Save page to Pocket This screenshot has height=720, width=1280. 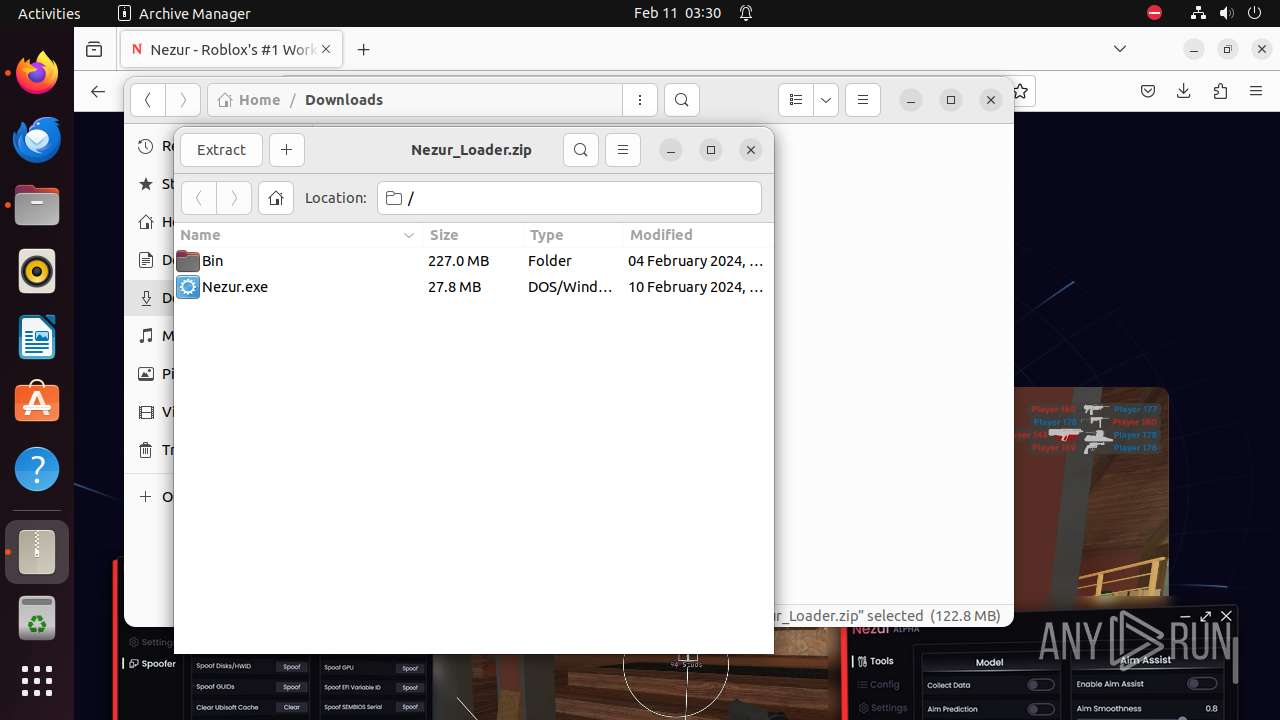tap(1148, 92)
